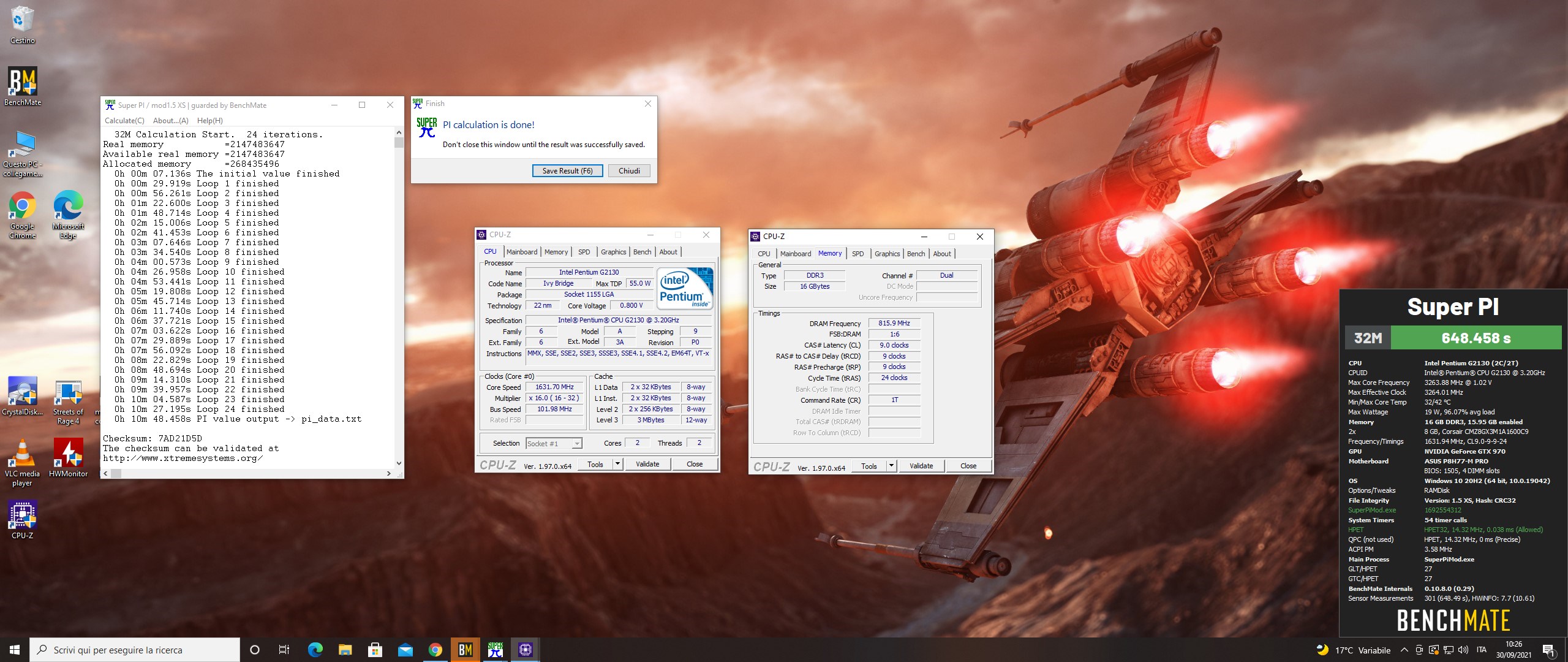The width and height of the screenshot is (1568, 662).
Task: Click horizontal scrollbar right arrow in Super PI
Action: point(388,473)
